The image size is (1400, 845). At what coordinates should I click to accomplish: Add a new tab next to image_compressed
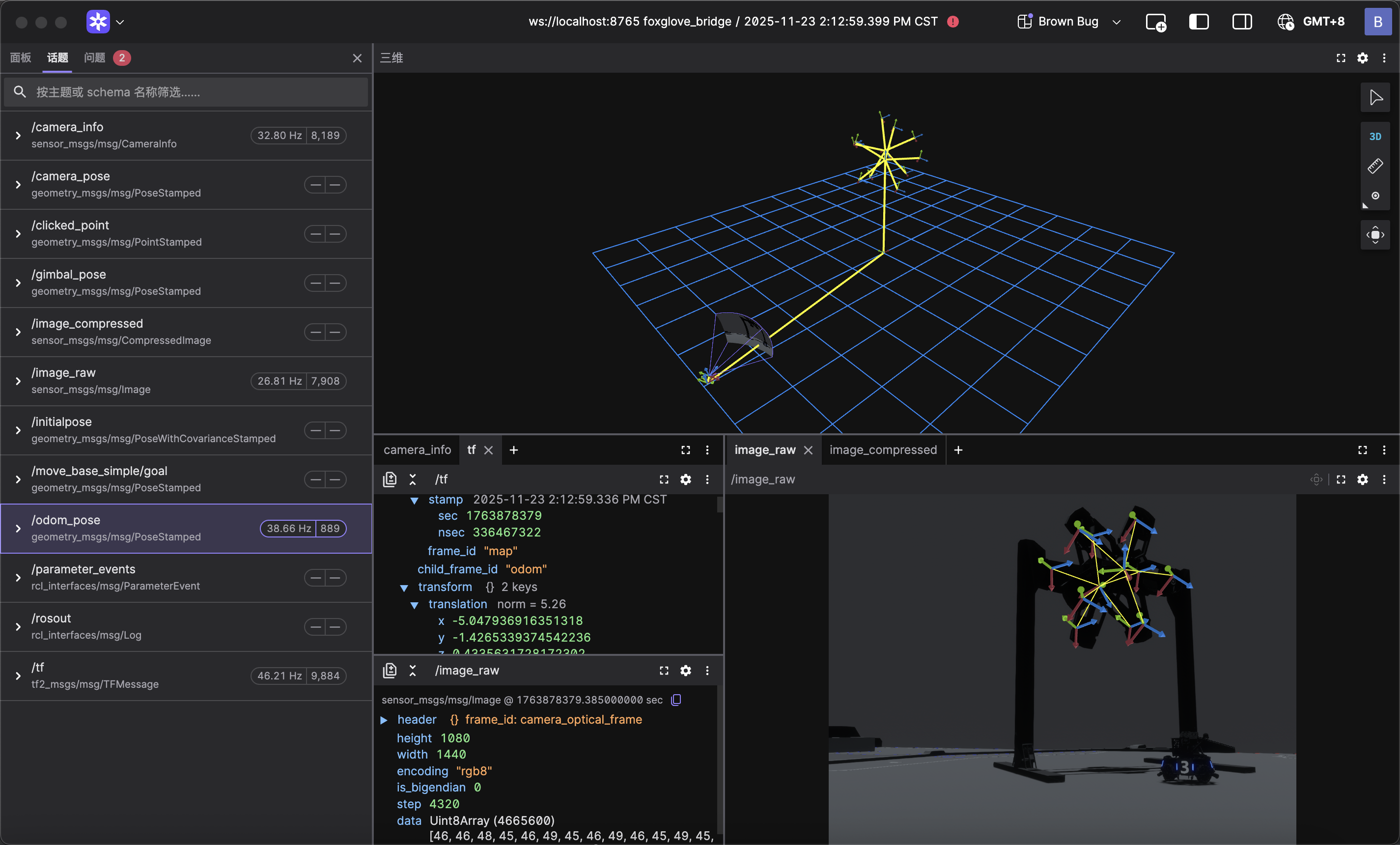(958, 450)
